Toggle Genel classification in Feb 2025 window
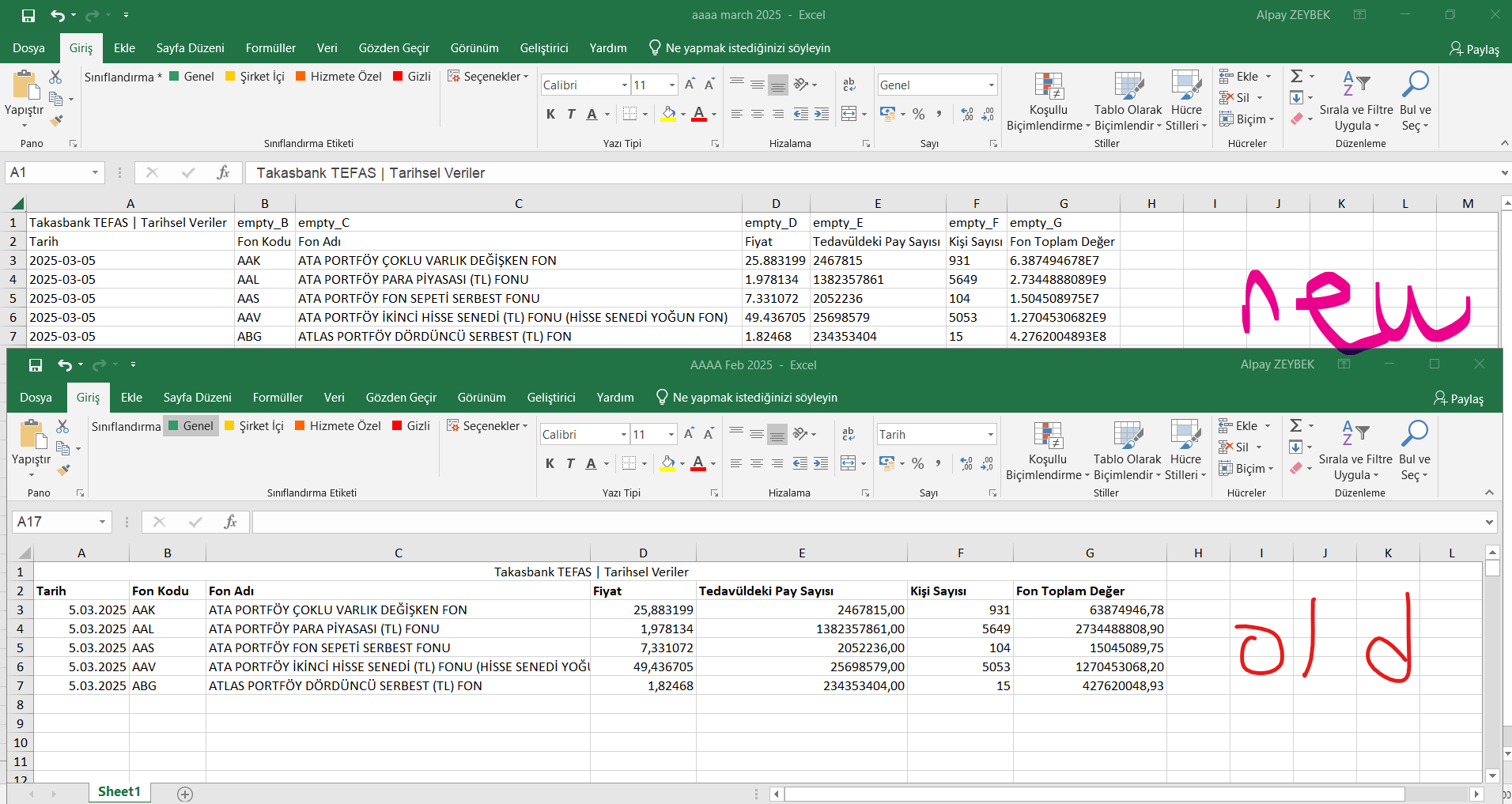 click(191, 426)
